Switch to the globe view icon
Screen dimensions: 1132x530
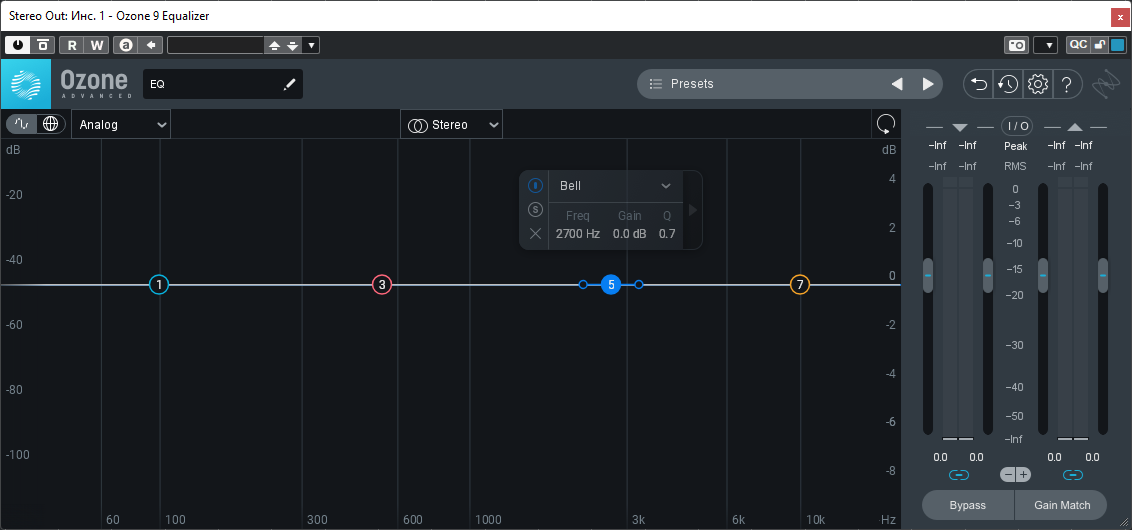click(51, 124)
